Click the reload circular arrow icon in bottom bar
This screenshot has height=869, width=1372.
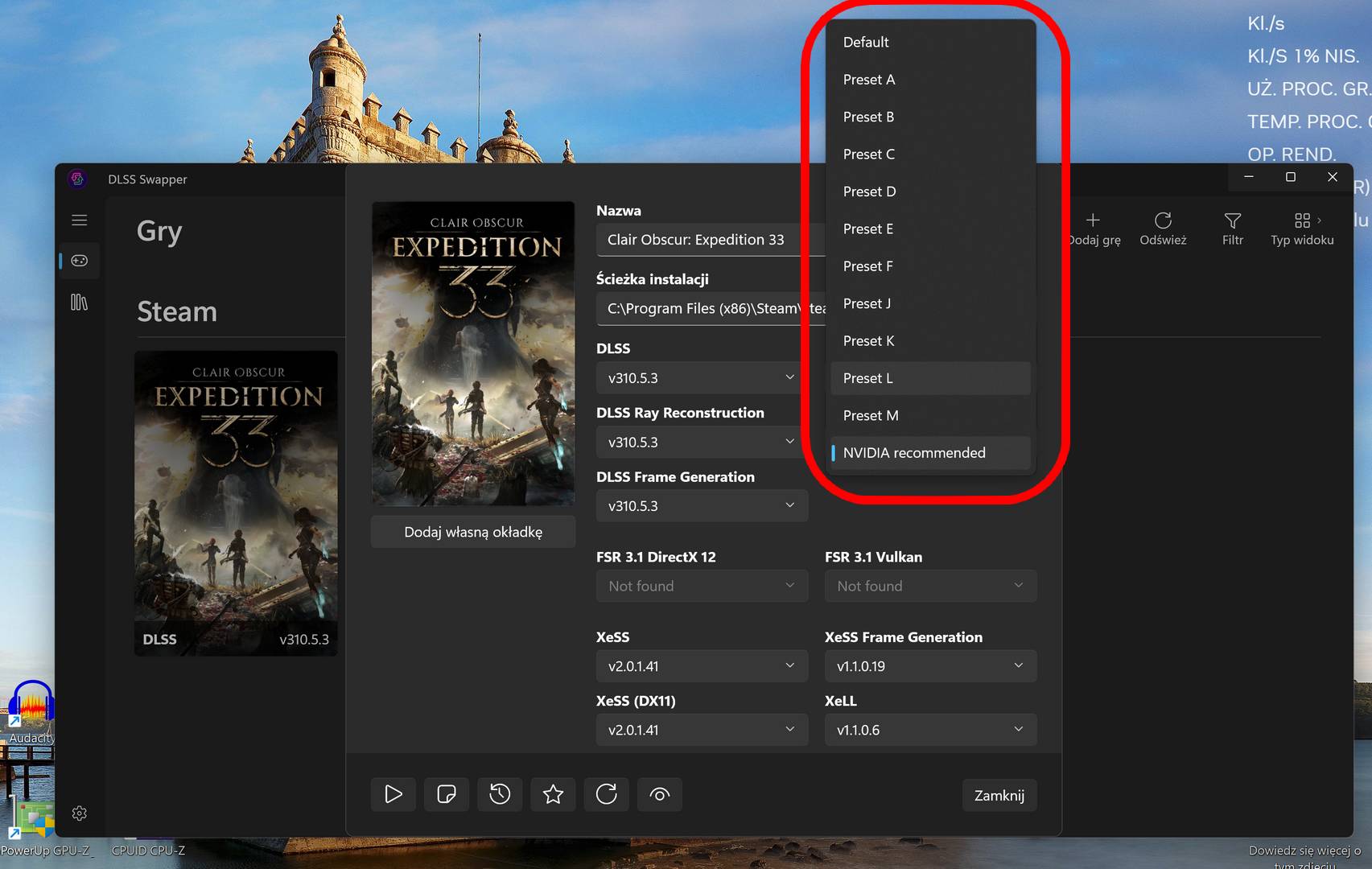pos(606,795)
